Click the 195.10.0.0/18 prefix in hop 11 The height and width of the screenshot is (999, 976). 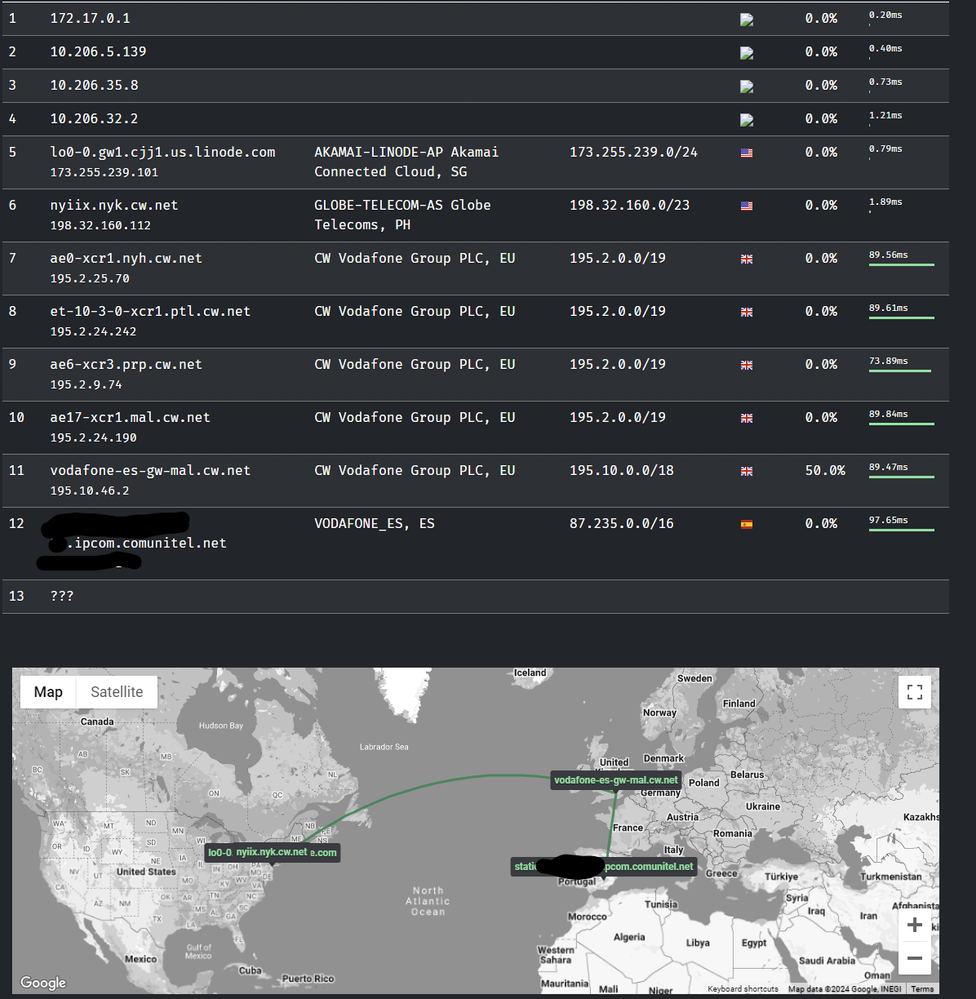(x=621, y=470)
